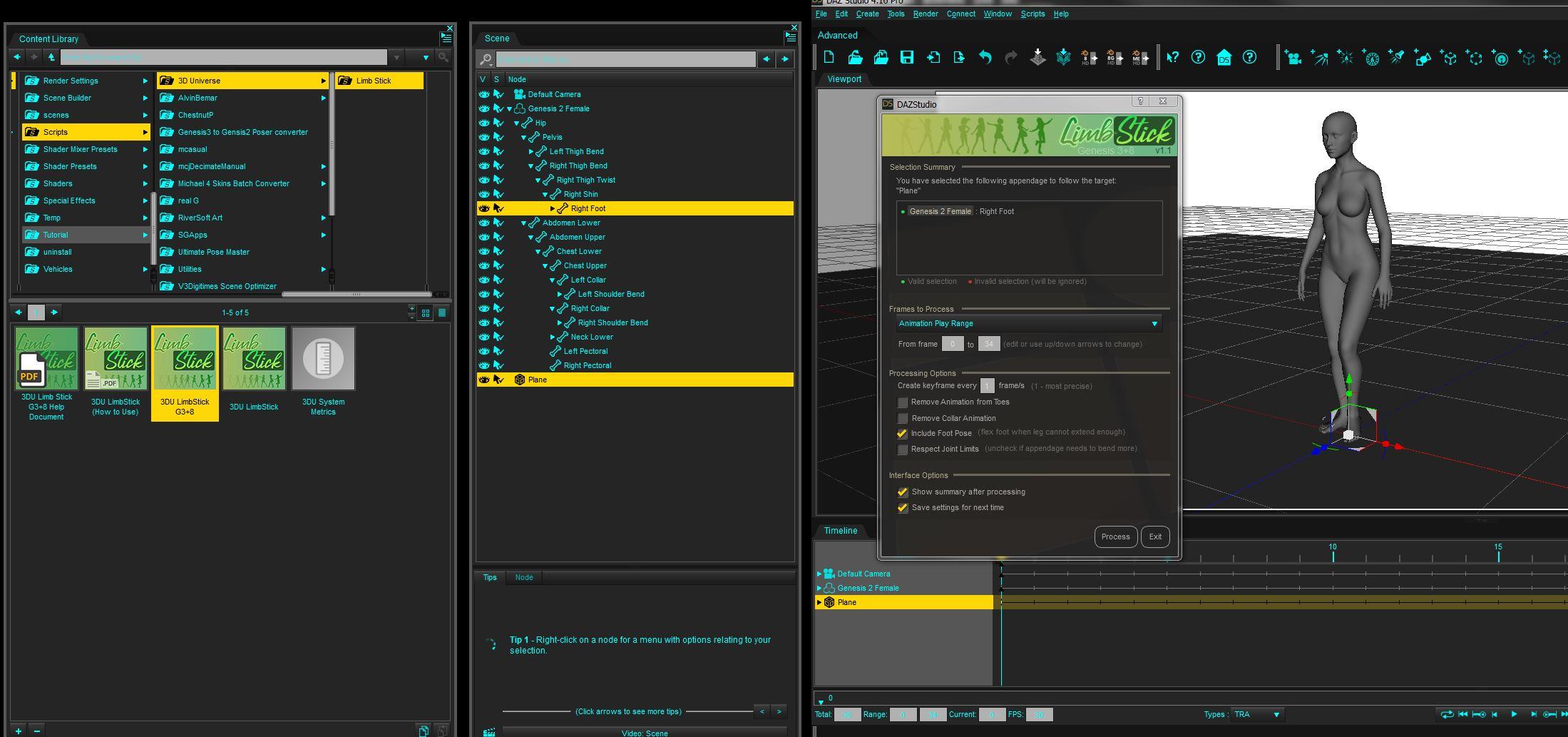Uncheck Show summary after processing

903,492
